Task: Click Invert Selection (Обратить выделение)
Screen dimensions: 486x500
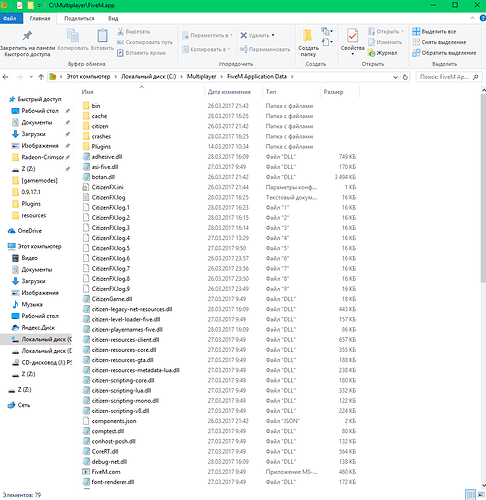Action: click(444, 53)
